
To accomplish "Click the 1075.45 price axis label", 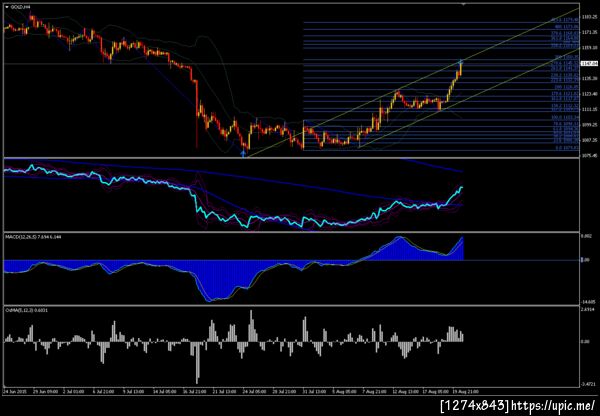I will (589, 155).
